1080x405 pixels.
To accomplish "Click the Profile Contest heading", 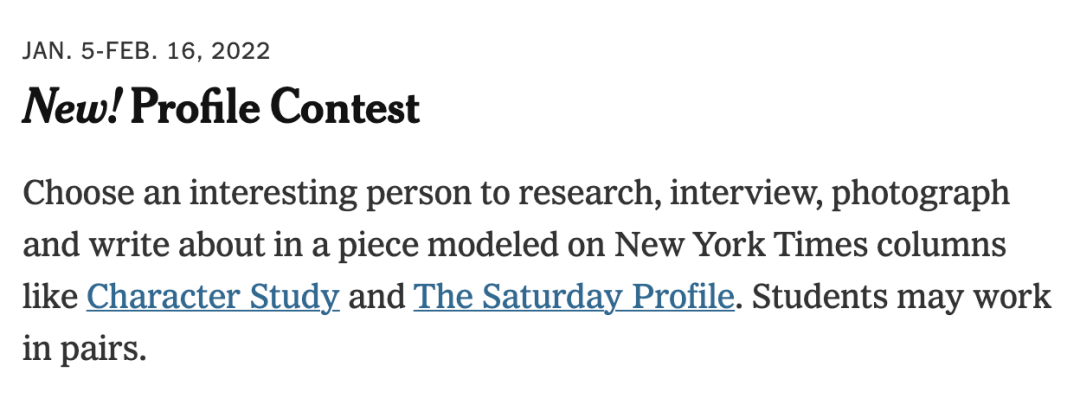I will [x=275, y=108].
